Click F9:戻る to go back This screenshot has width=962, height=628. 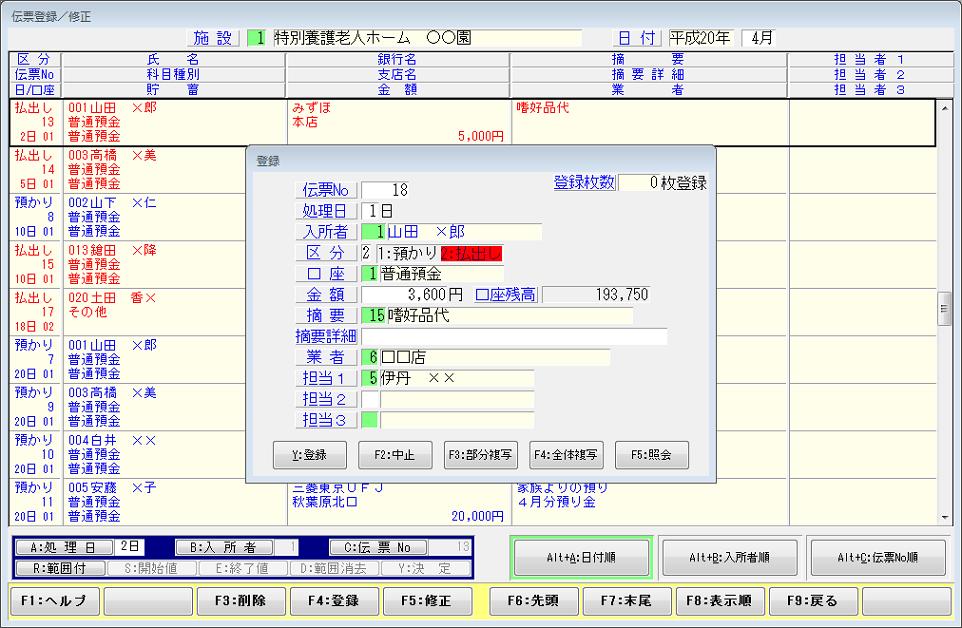811,602
